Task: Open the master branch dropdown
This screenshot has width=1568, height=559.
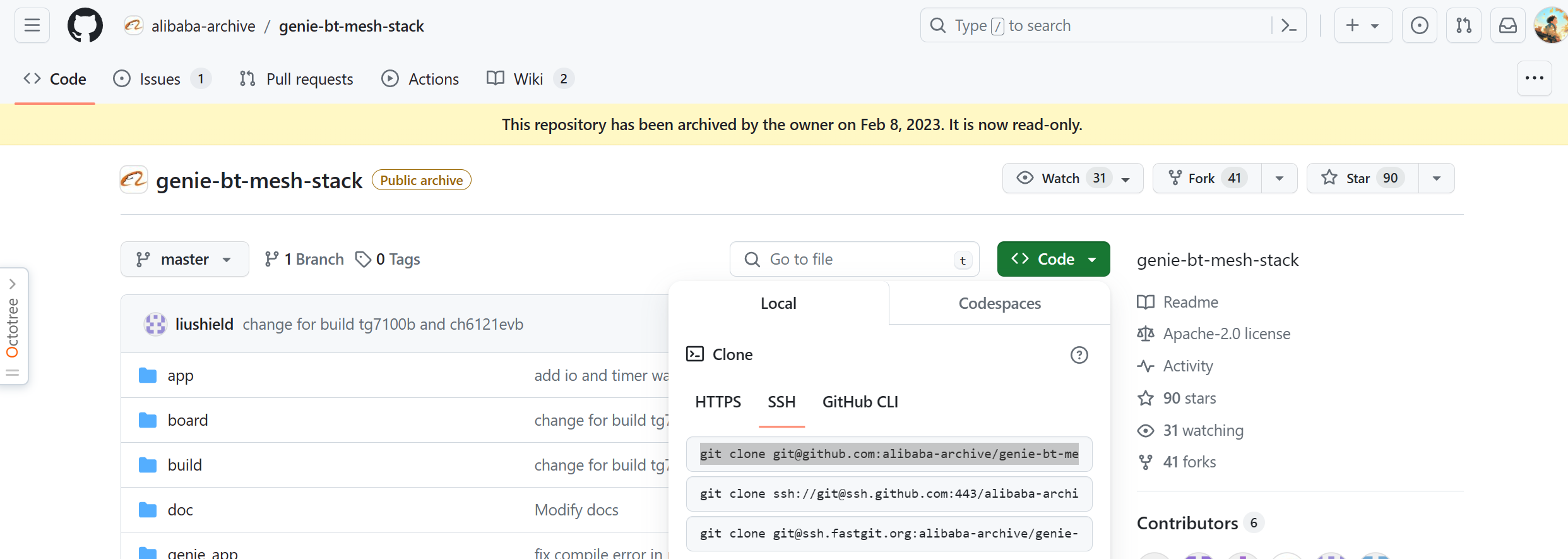Action: coord(184,259)
